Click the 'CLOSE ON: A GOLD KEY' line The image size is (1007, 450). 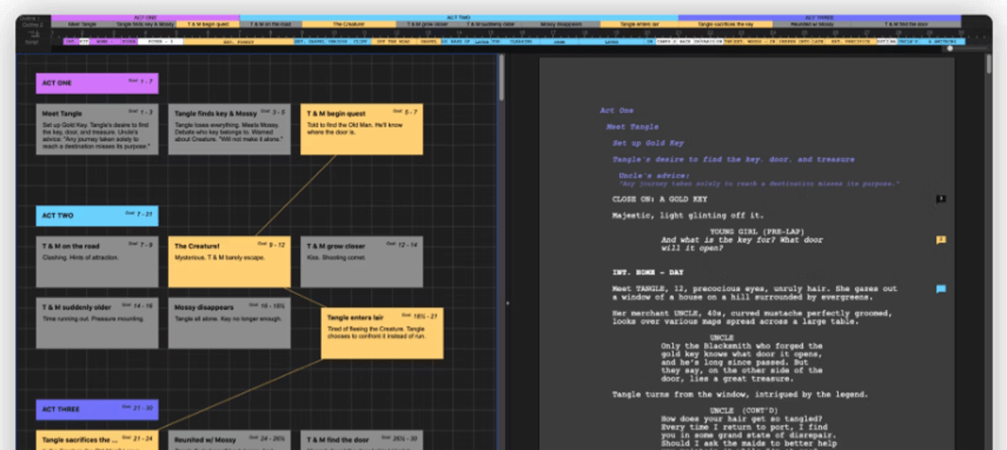pyautogui.click(x=660, y=199)
